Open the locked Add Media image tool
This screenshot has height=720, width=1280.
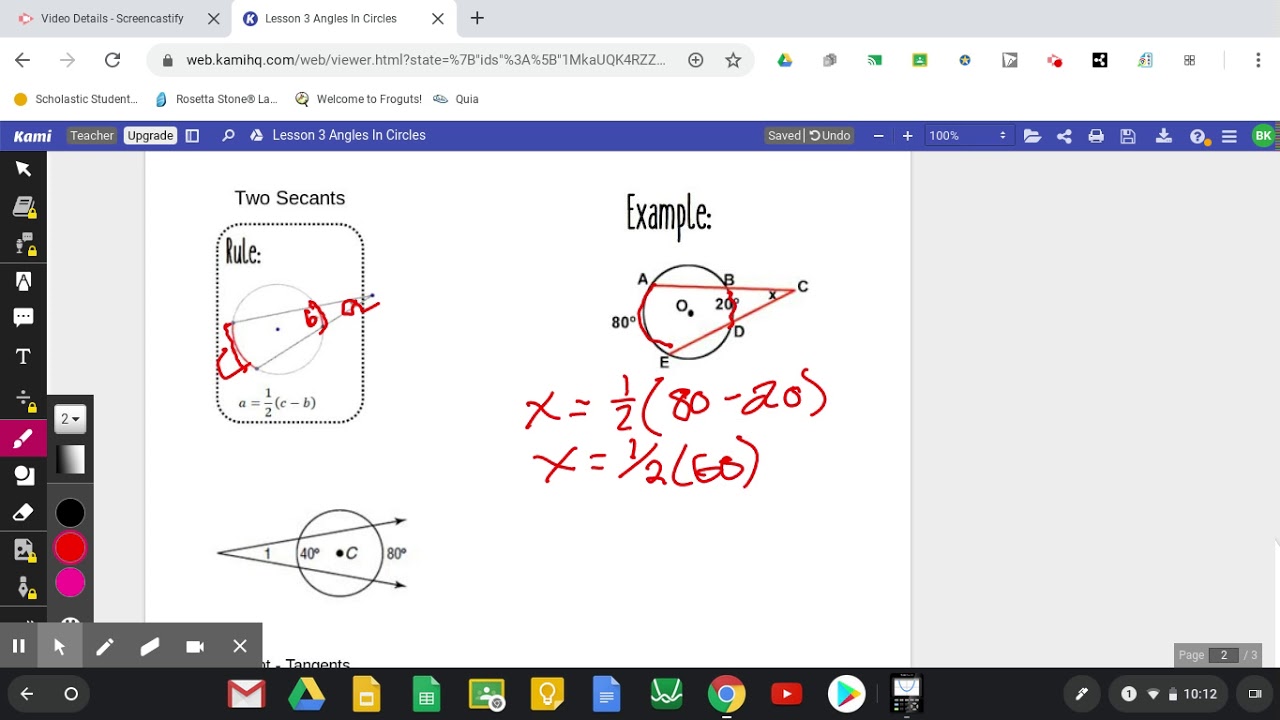(x=23, y=550)
